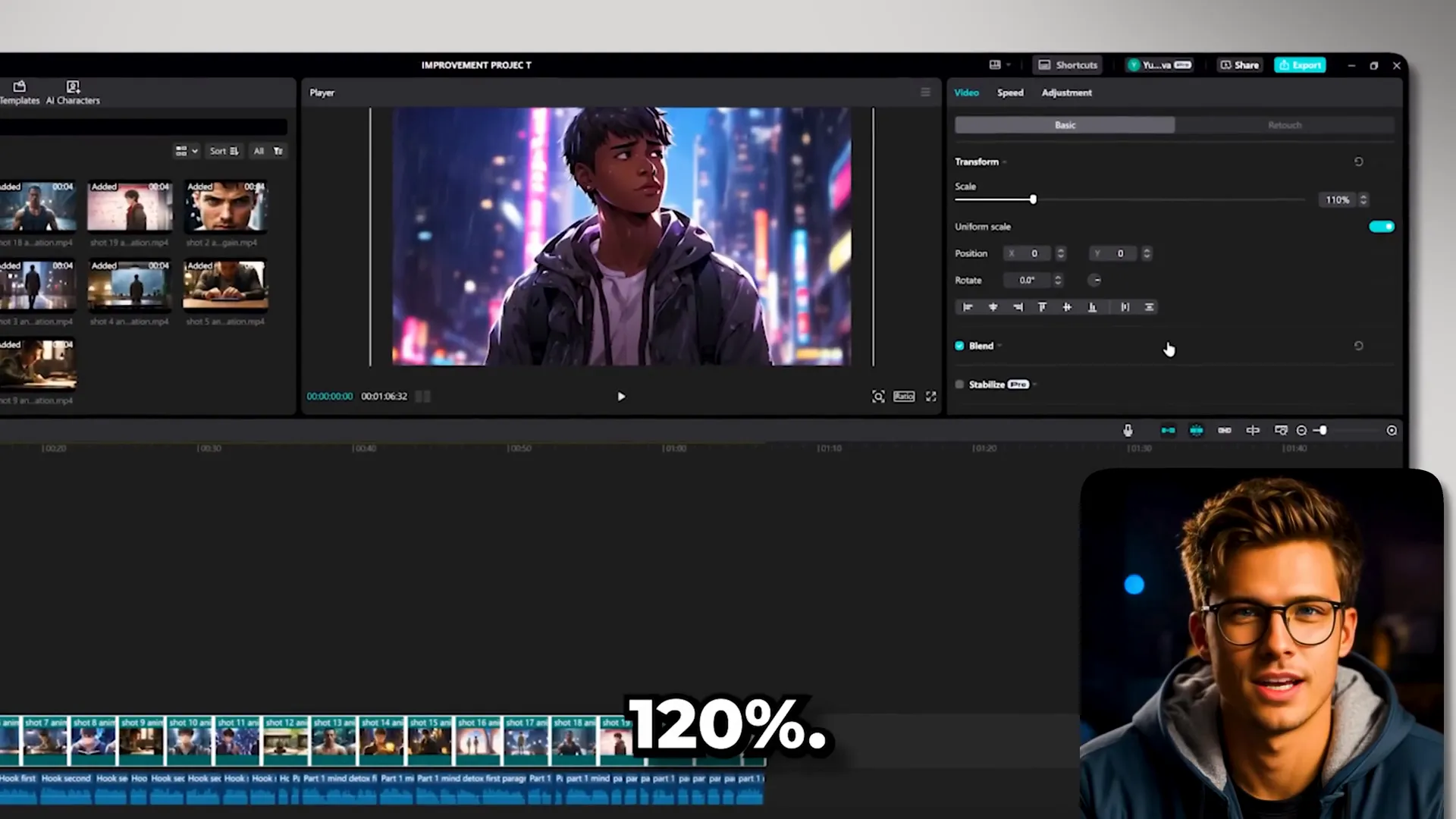This screenshot has height=819, width=1456.
Task: Select the Retouch sub-tab
Action: point(1285,125)
